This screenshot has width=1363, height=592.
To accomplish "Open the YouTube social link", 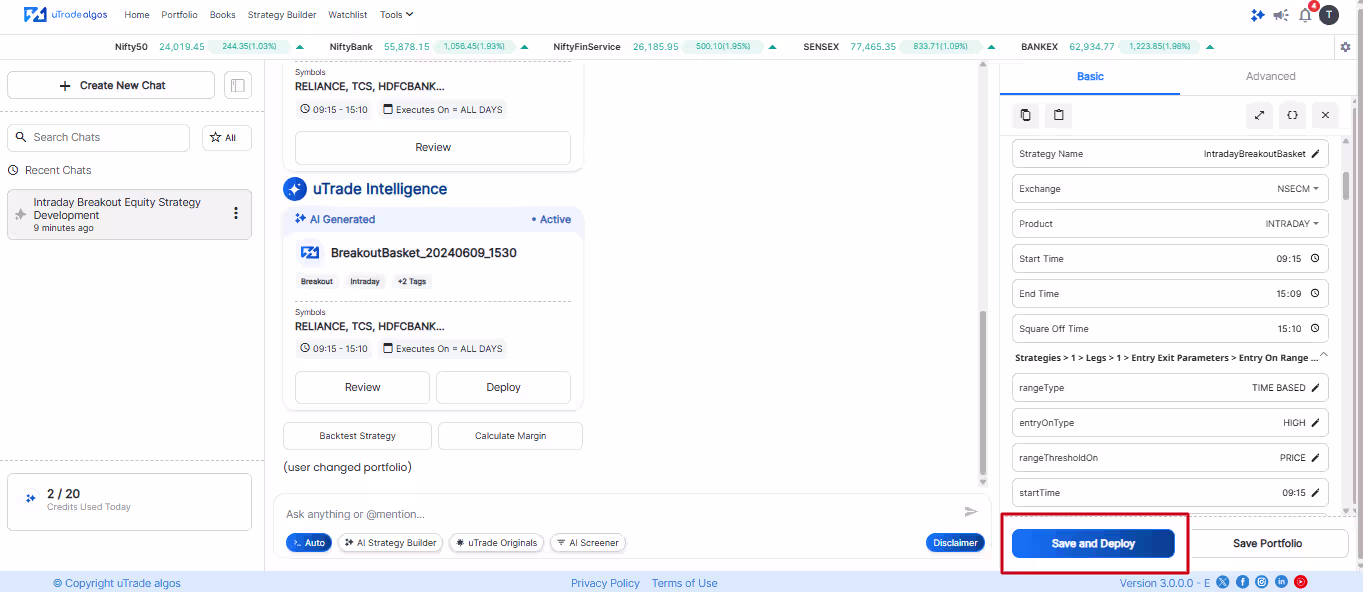I will click(1301, 582).
